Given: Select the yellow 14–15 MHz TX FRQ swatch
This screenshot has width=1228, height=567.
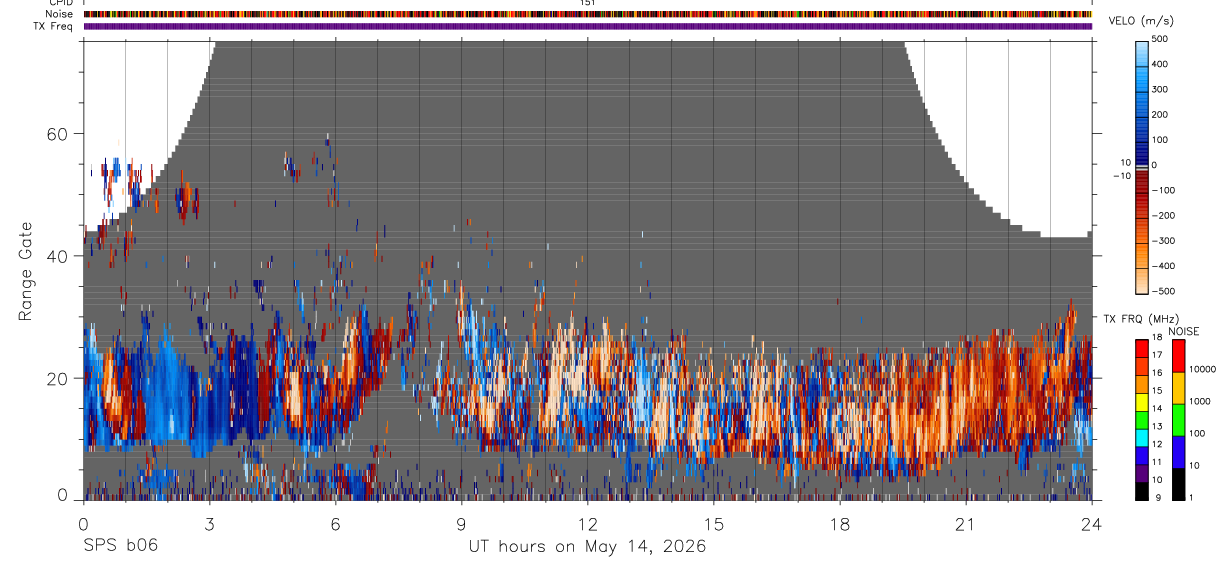Looking at the screenshot, I should click(1142, 402).
